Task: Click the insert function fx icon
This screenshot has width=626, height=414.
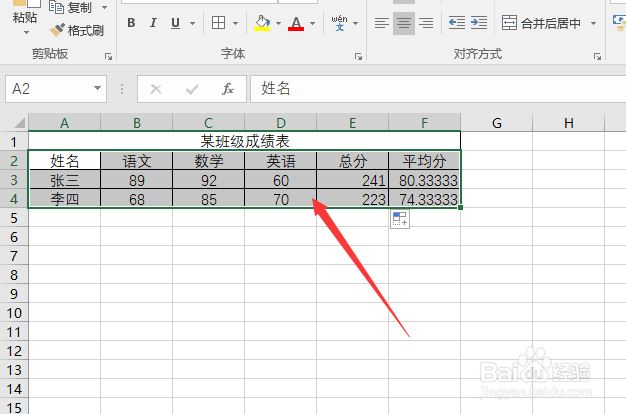Action: (x=228, y=89)
